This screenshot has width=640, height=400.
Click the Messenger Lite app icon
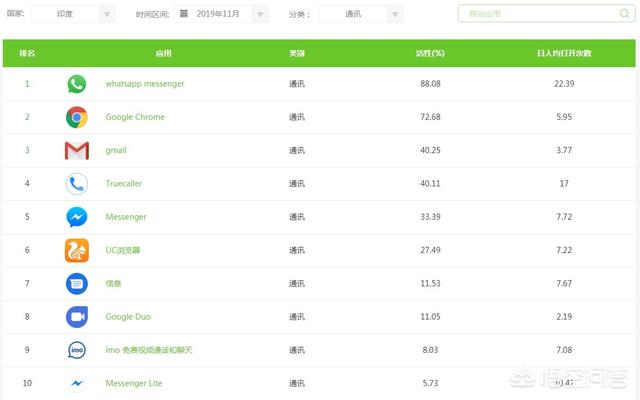pos(77,383)
